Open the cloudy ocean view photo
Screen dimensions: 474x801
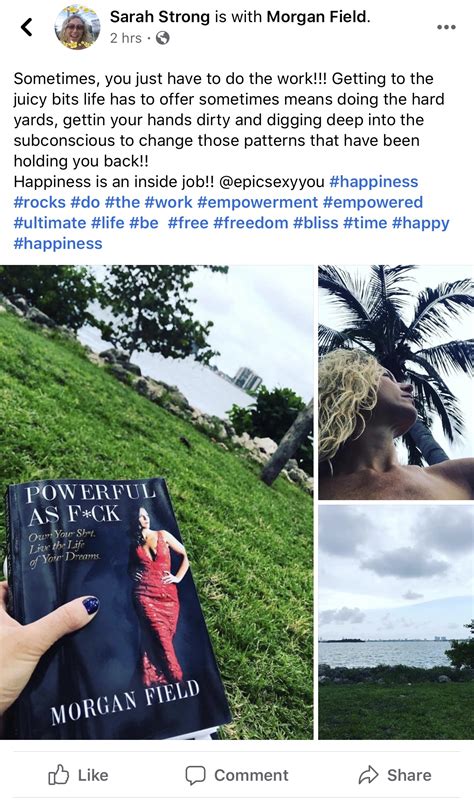click(396, 622)
